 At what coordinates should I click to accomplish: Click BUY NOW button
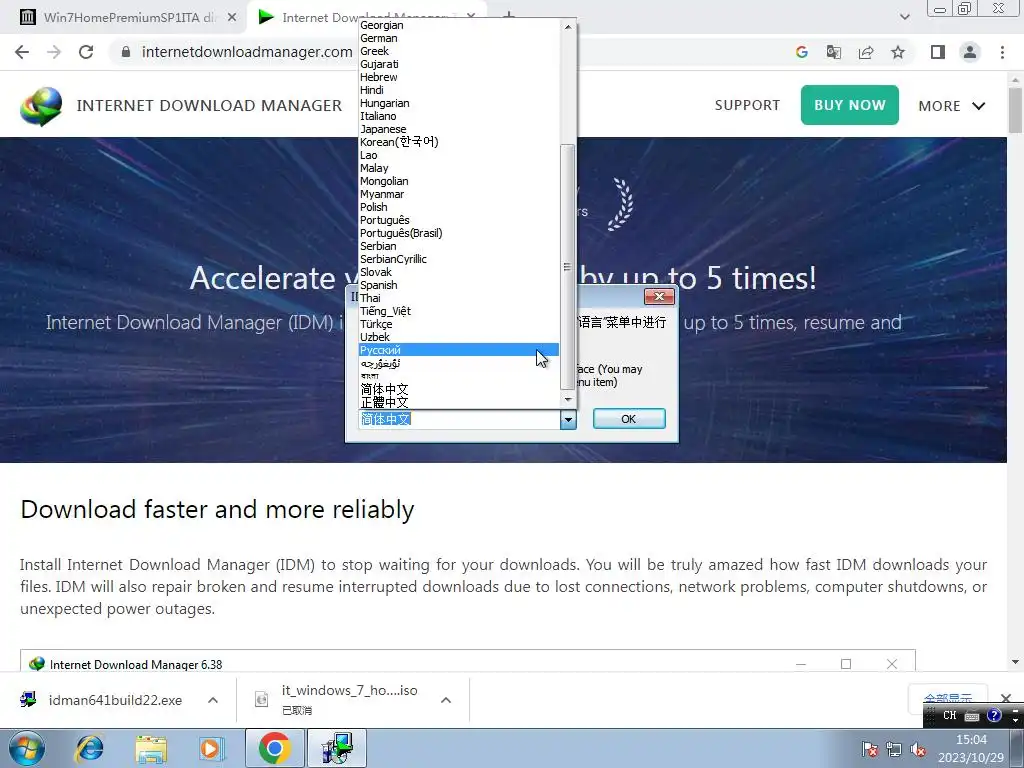tap(850, 104)
